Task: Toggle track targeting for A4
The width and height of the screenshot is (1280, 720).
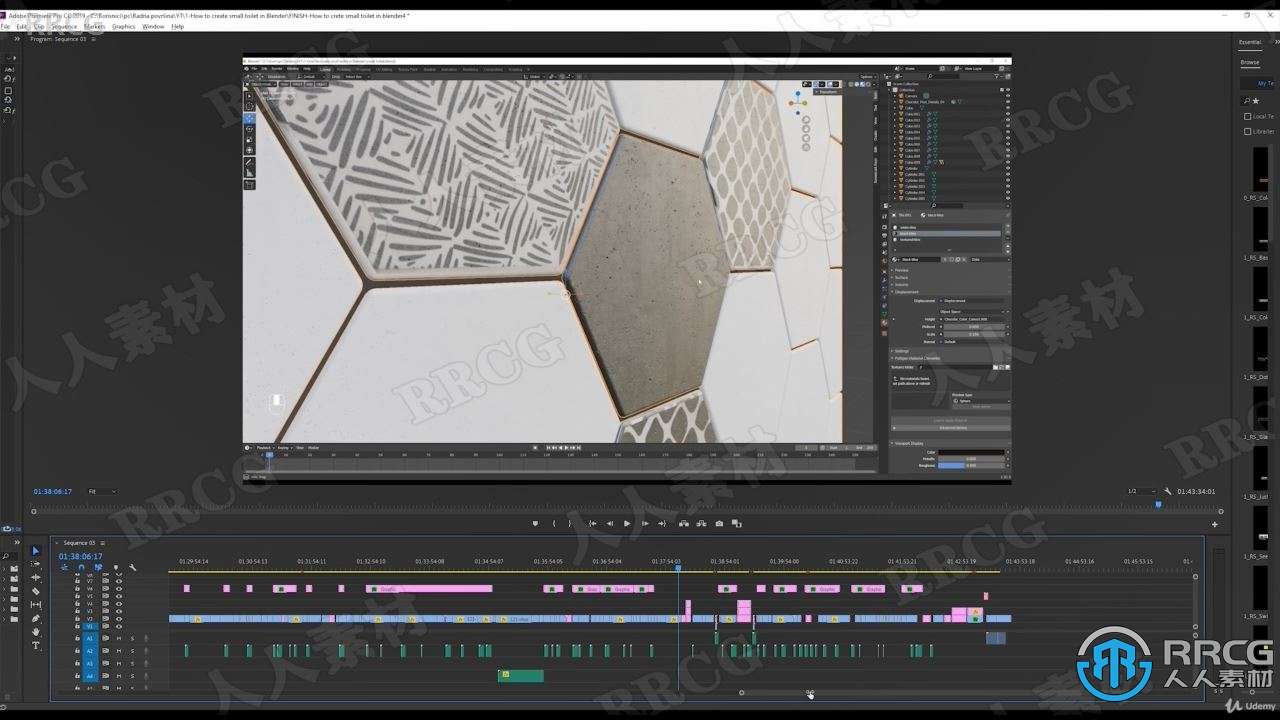Action: coord(89,677)
